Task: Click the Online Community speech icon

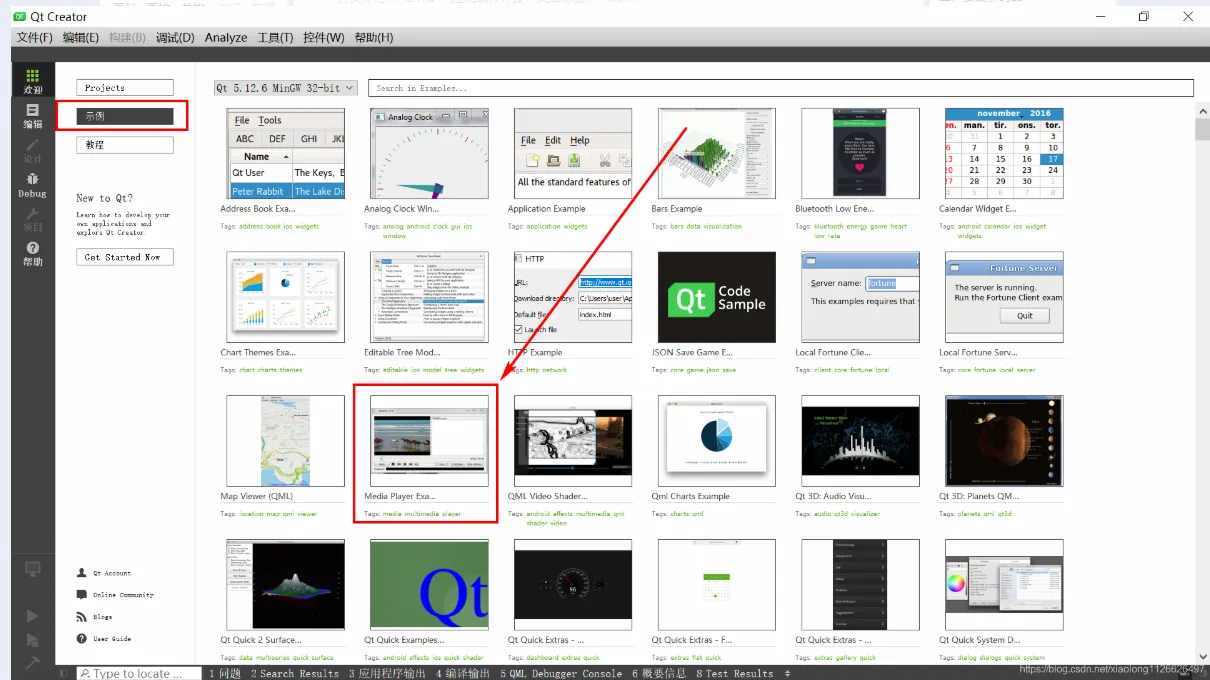Action: (82, 594)
